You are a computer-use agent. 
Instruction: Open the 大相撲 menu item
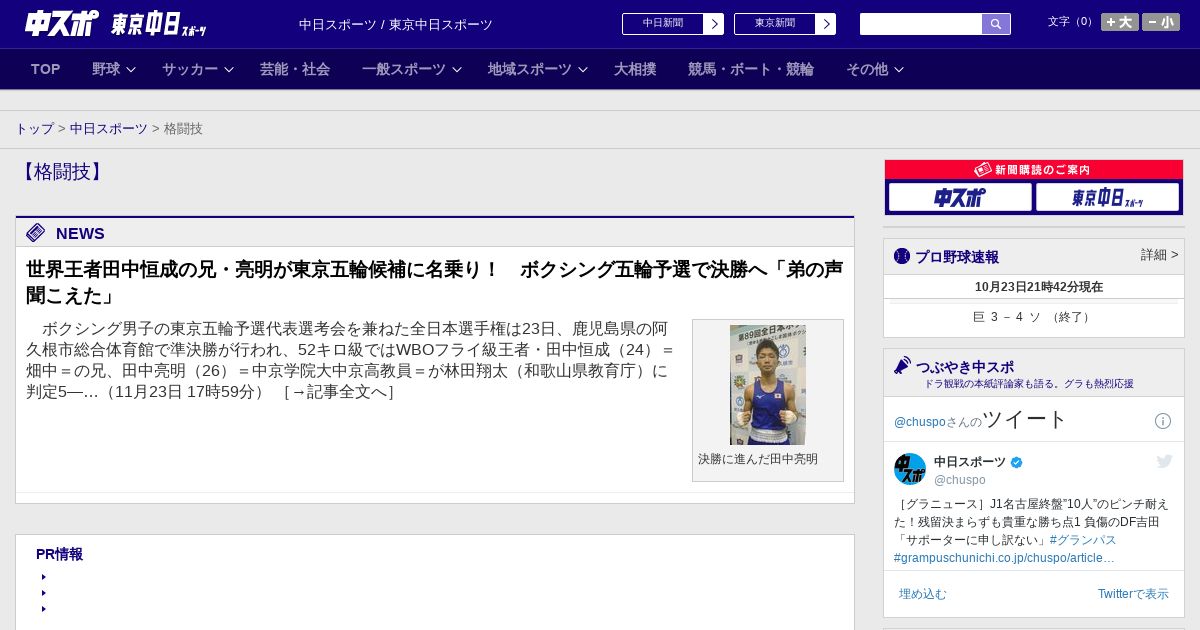635,69
